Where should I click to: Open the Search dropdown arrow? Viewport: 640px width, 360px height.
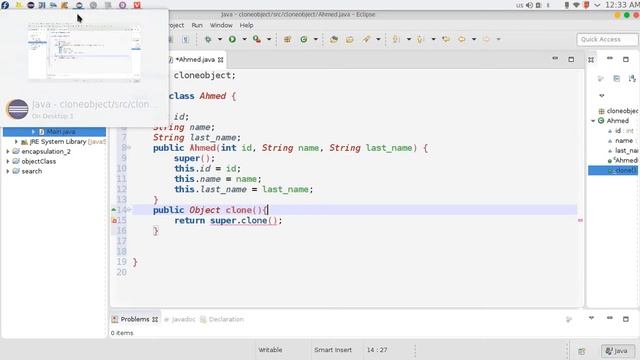378,39
